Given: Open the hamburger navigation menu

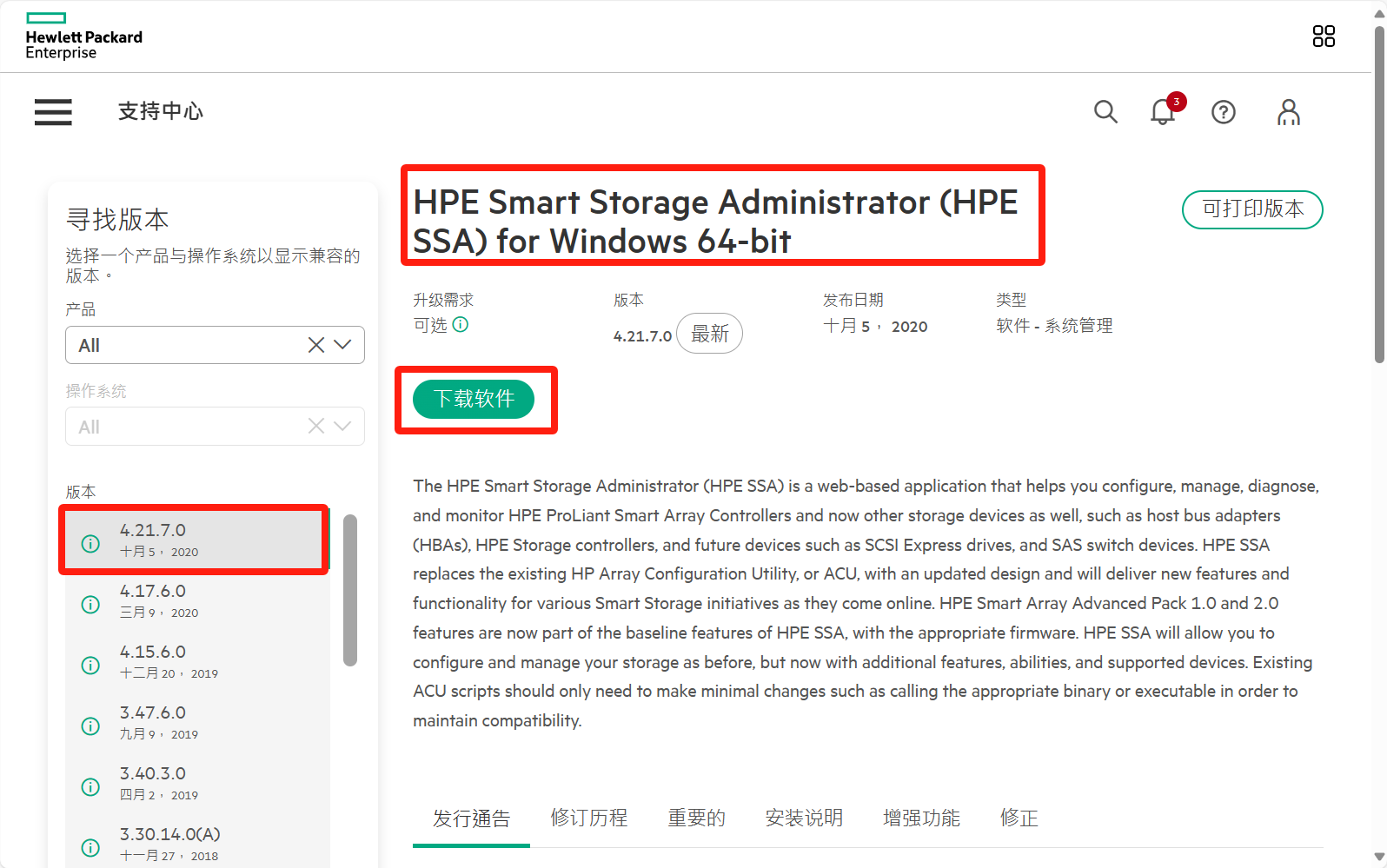Looking at the screenshot, I should tap(53, 112).
